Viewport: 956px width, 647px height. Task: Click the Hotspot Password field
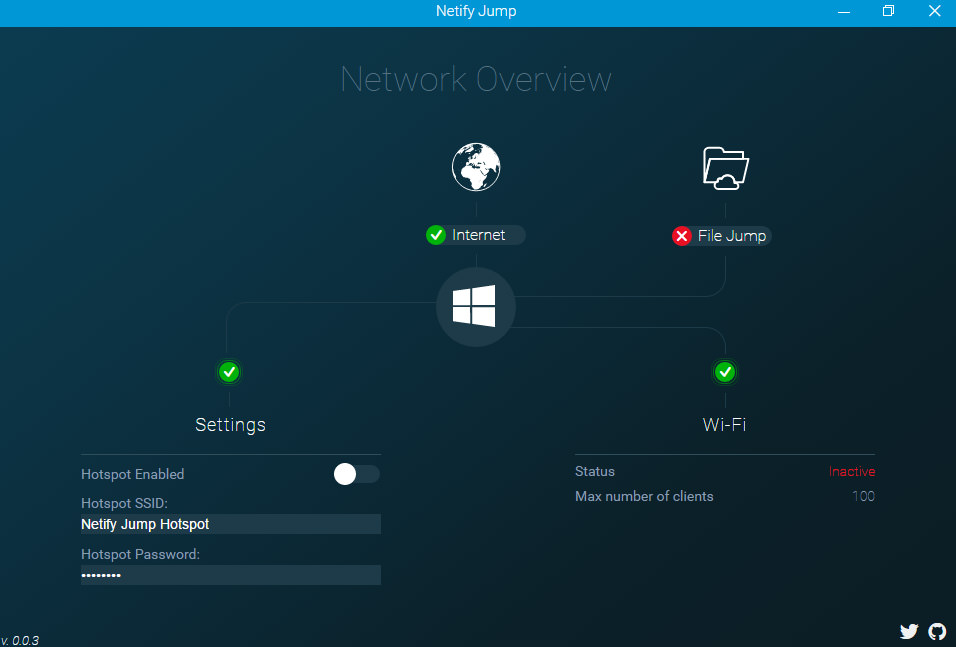coord(230,574)
